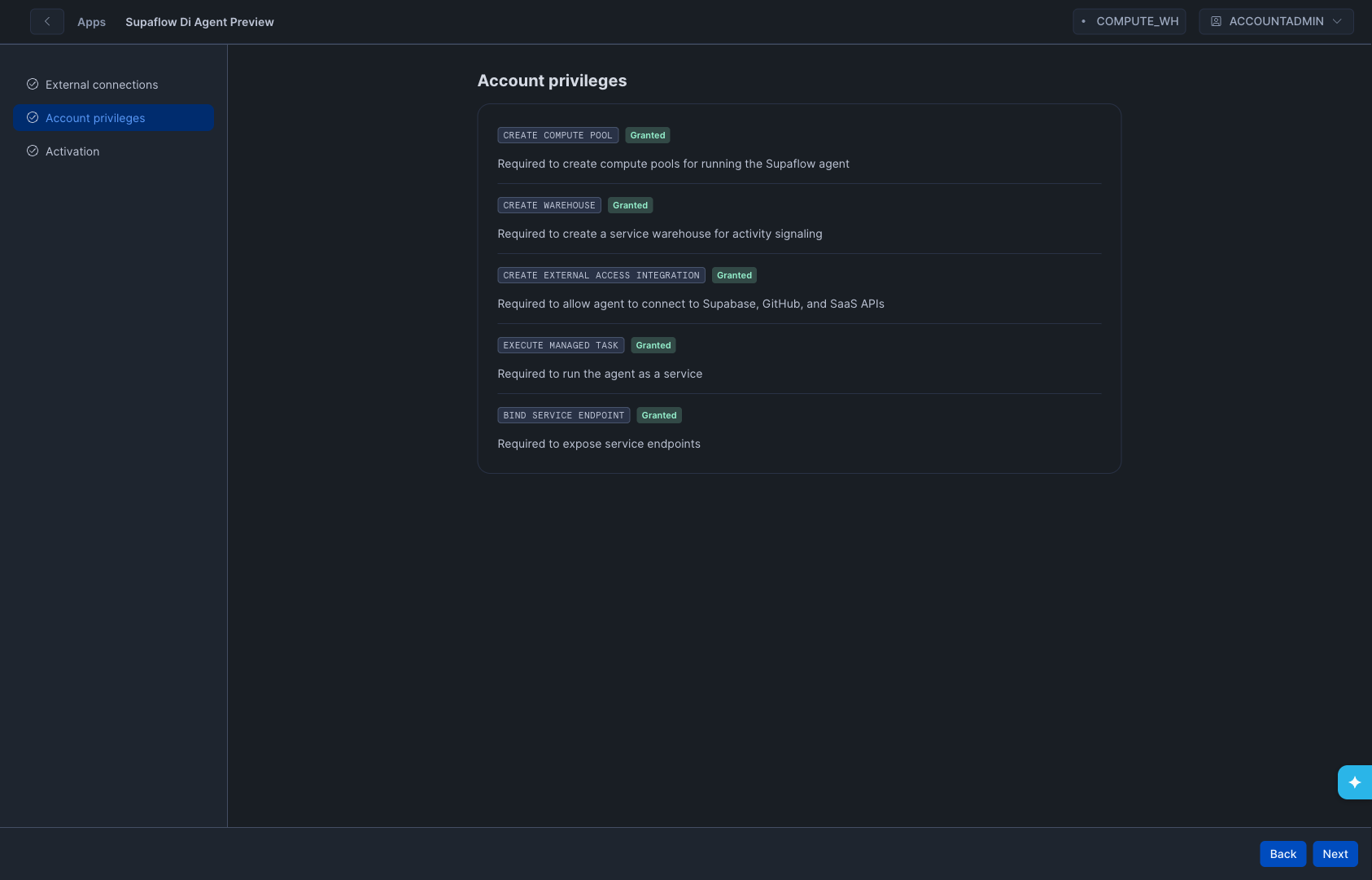The image size is (1372, 880).
Task: Click the sparkle AI assistant icon
Action: coord(1354,782)
